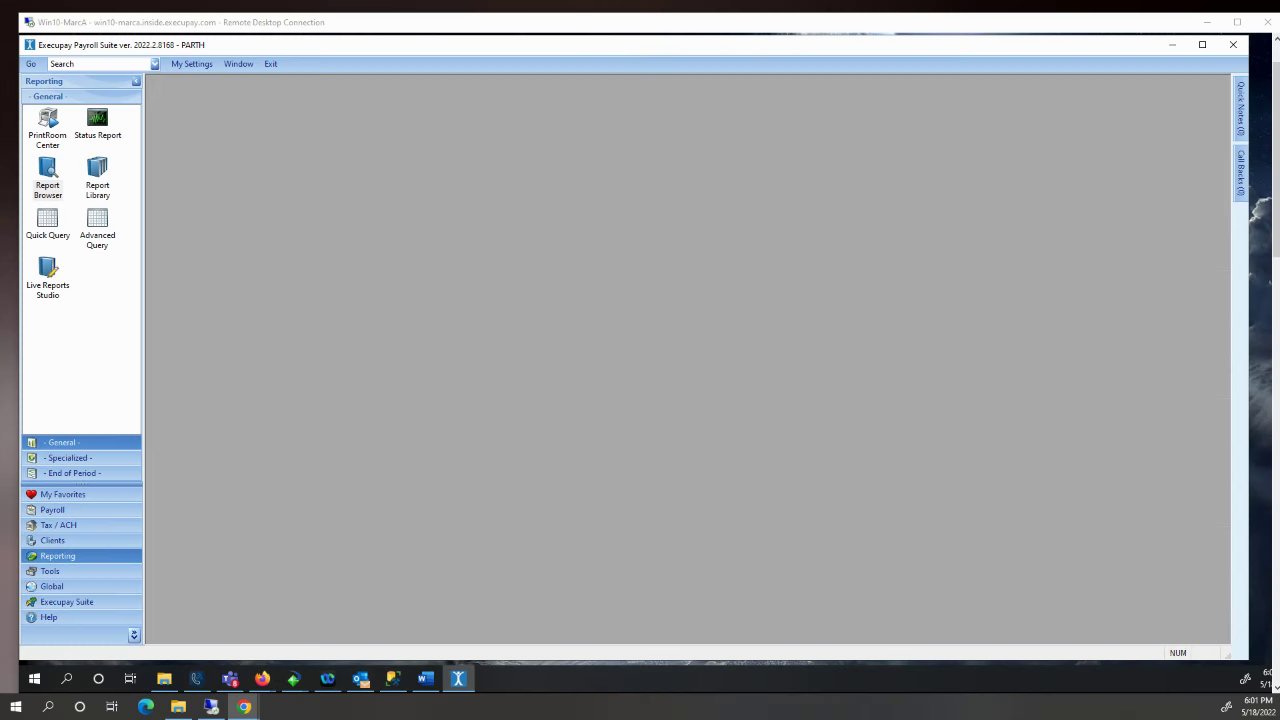Switch to the - Specialized - group
Viewport: 1280px width, 720px height.
tap(81, 458)
